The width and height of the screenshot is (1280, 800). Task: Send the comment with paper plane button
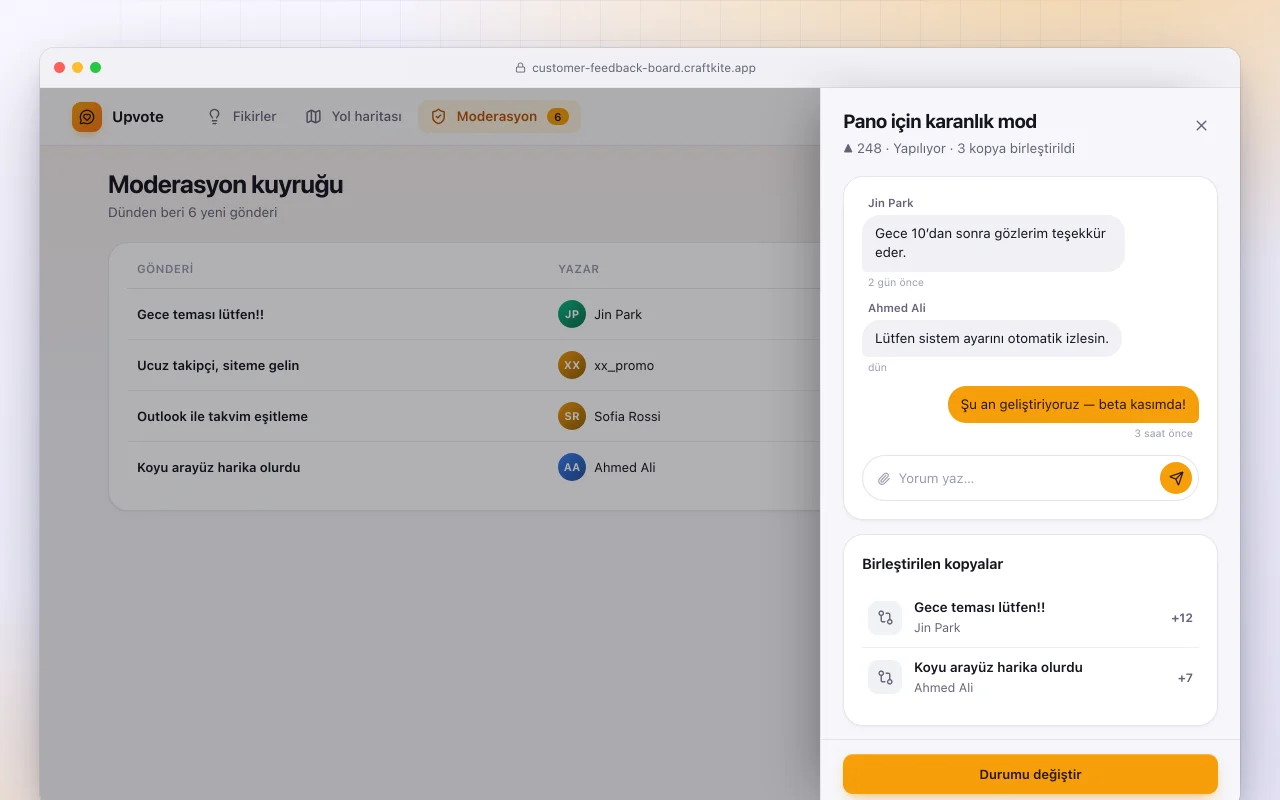pos(1176,478)
